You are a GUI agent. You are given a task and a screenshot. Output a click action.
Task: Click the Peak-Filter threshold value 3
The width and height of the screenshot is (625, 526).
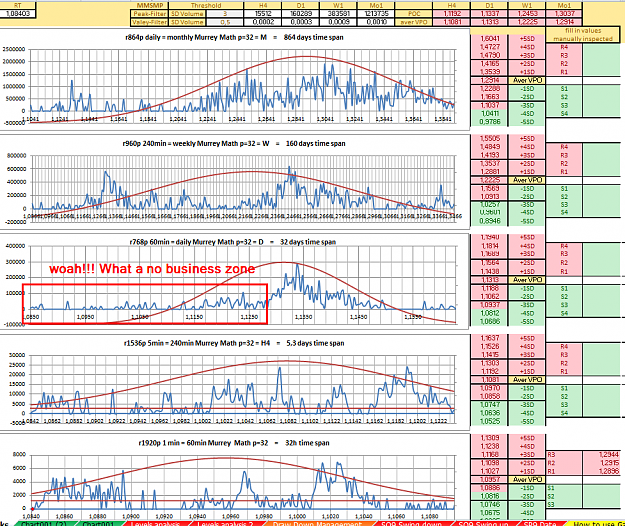tap(225, 14)
